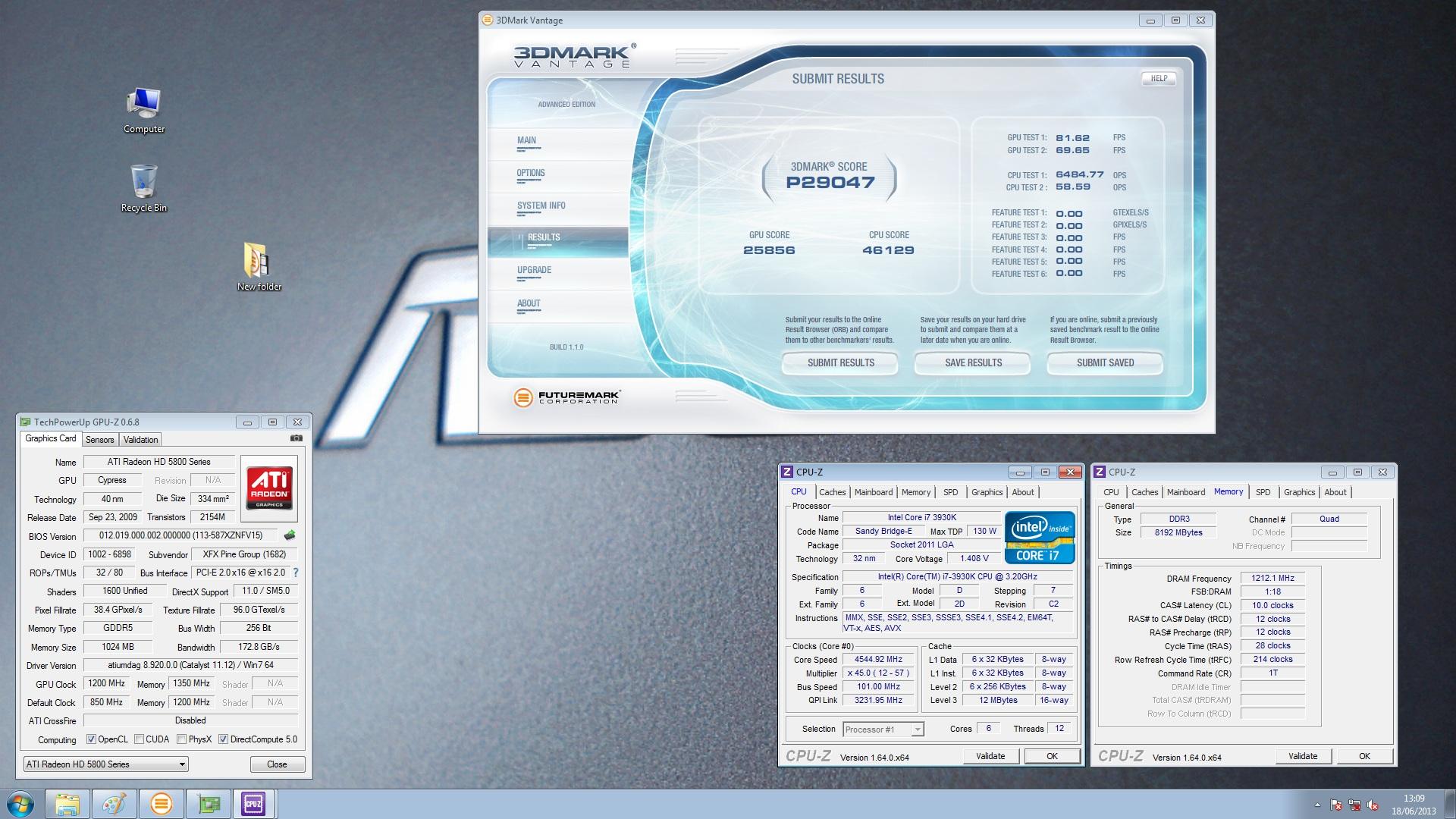Open Windows Explorer from the taskbar
1456x819 pixels.
coord(67,804)
